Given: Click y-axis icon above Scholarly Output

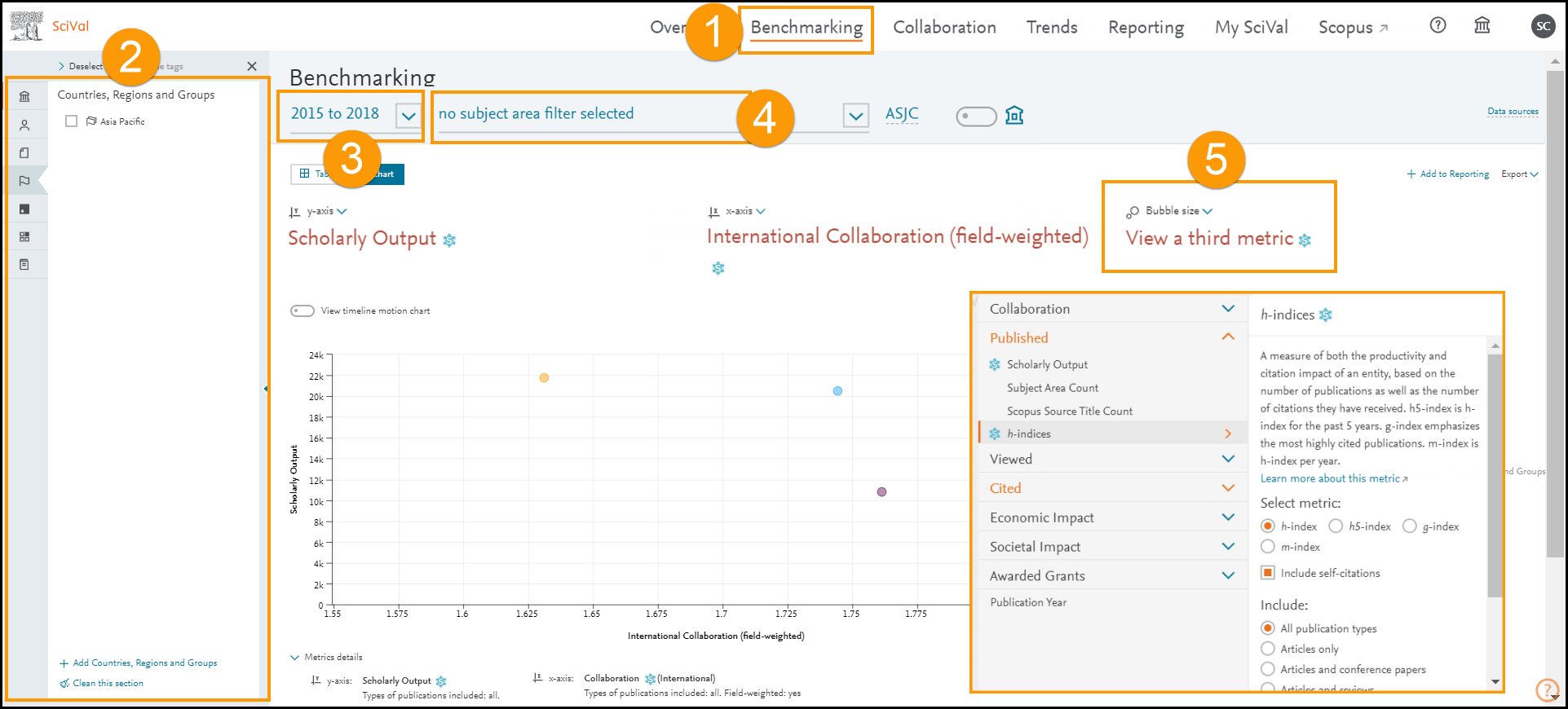Looking at the screenshot, I should (x=294, y=212).
